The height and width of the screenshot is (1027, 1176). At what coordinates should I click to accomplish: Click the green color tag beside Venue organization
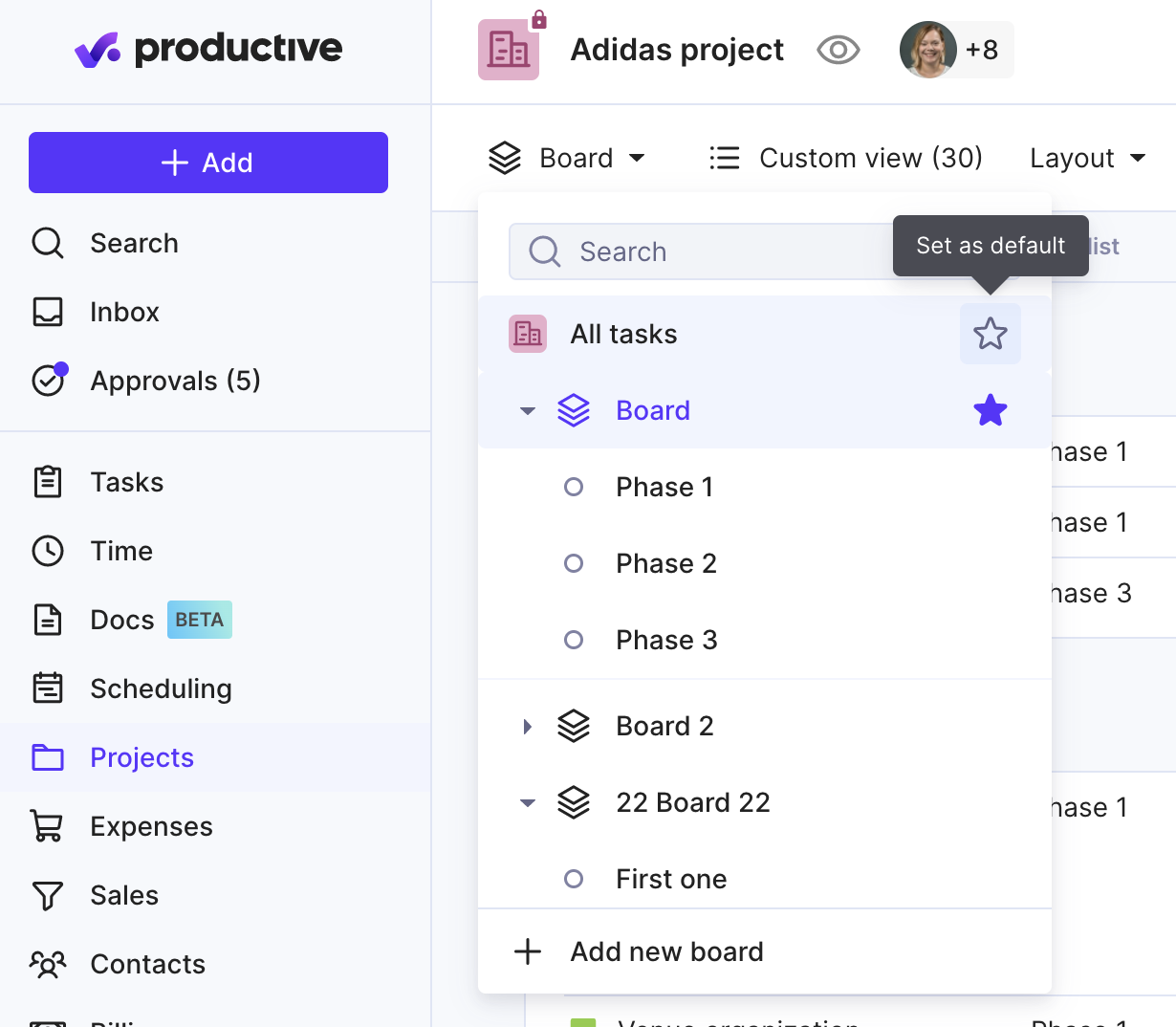pyautogui.click(x=583, y=1022)
